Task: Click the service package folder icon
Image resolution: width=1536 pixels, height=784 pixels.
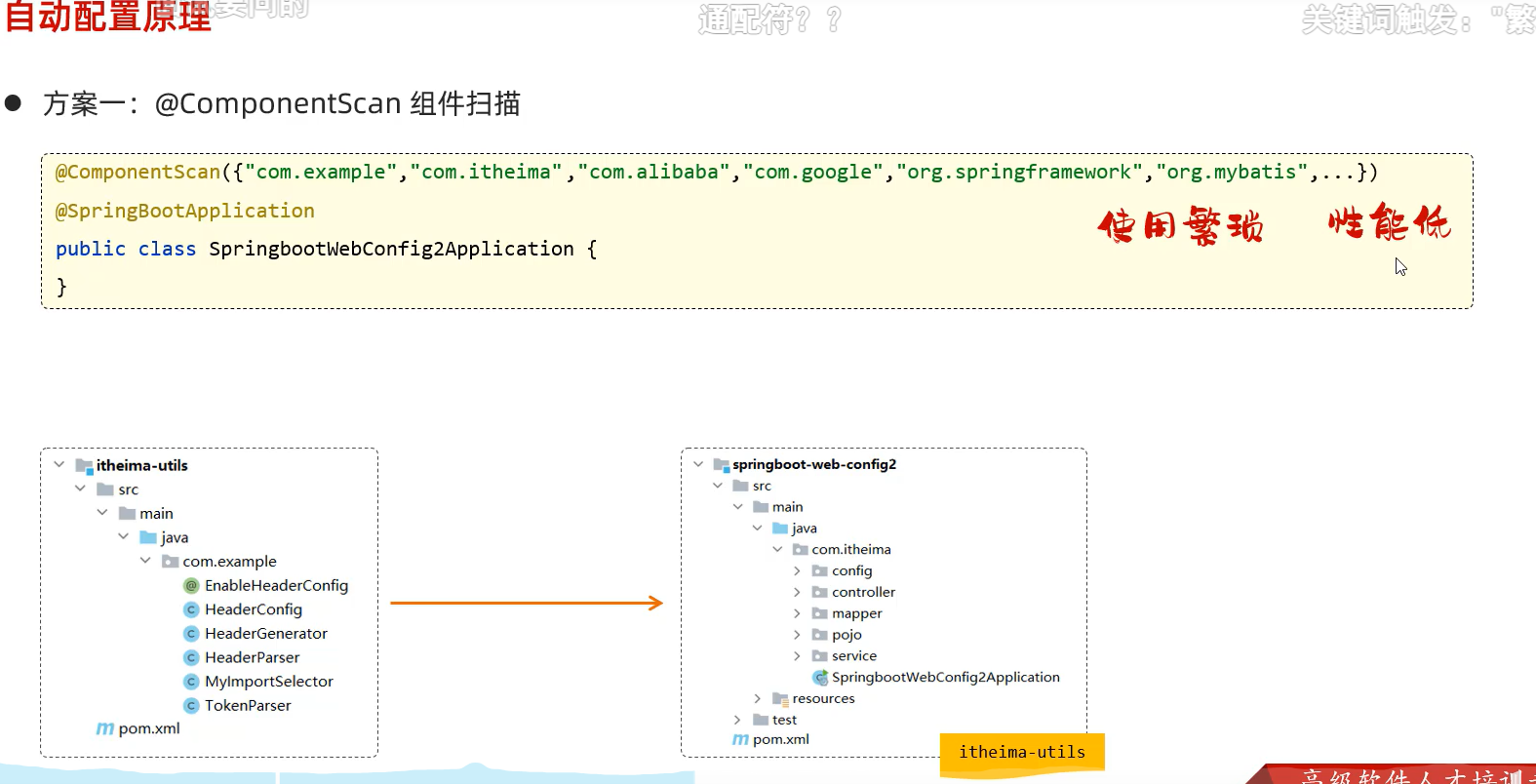Action: coord(819,656)
